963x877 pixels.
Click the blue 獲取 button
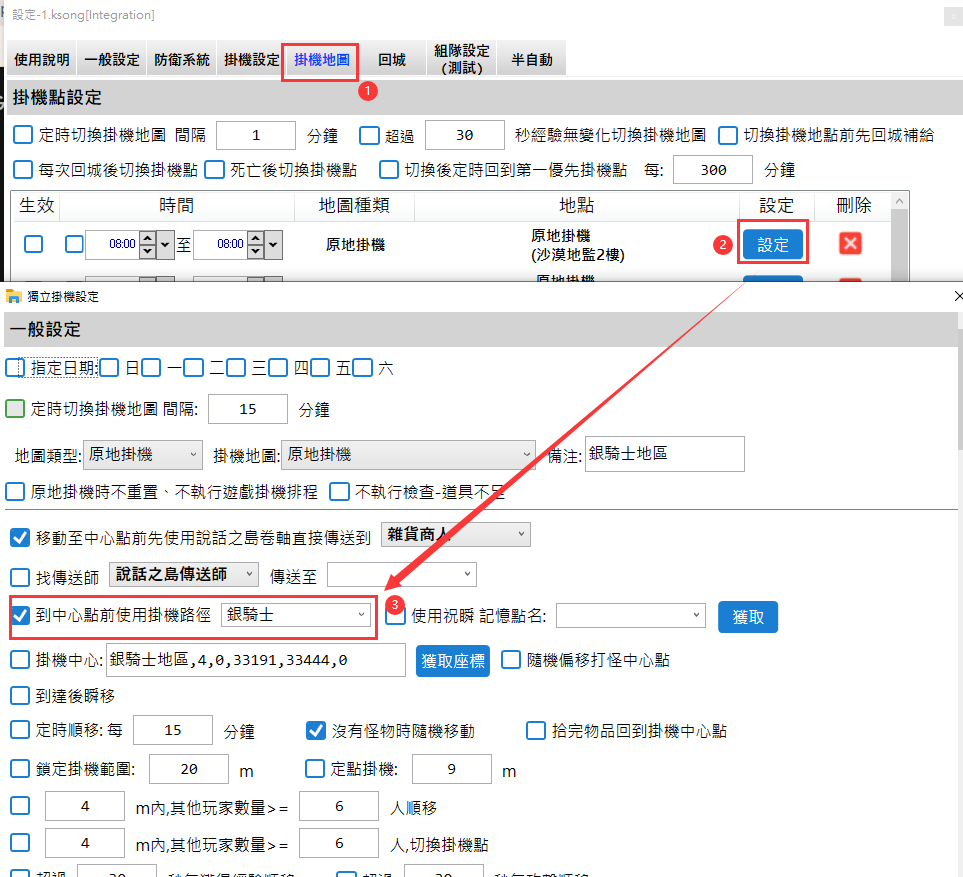click(x=747, y=617)
